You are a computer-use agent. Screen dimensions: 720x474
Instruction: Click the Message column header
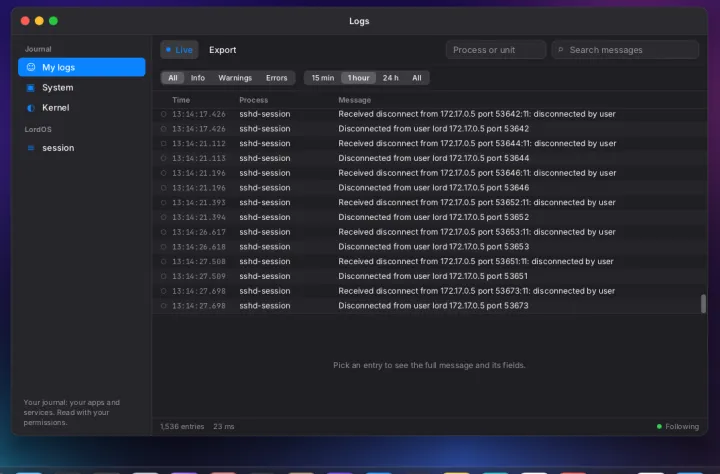click(x=354, y=100)
